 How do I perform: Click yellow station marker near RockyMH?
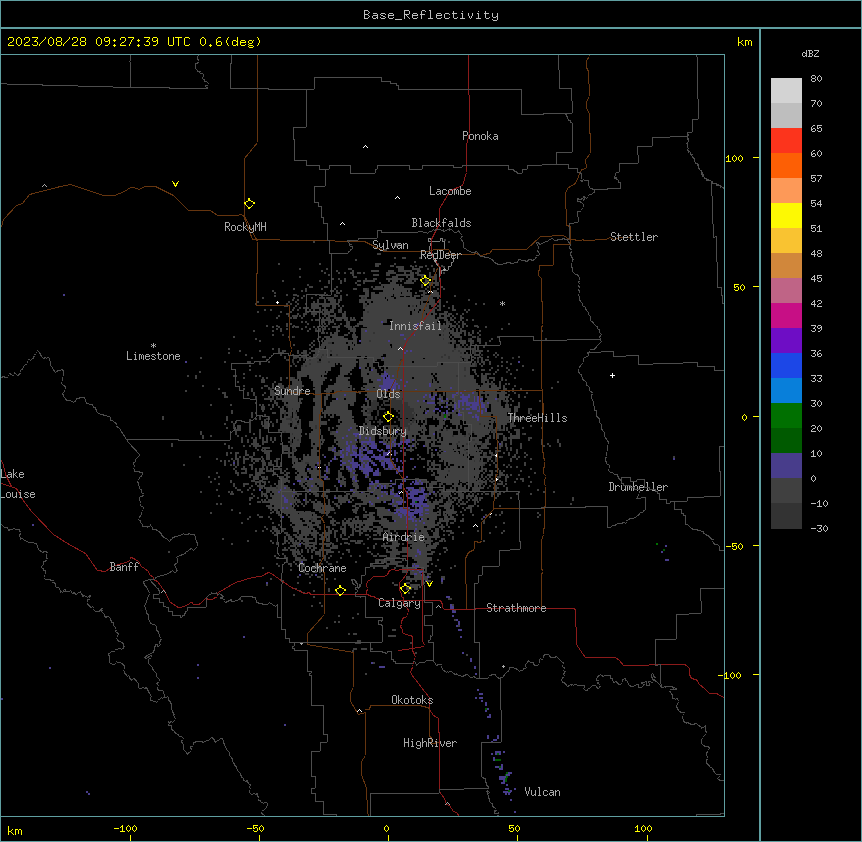click(249, 203)
